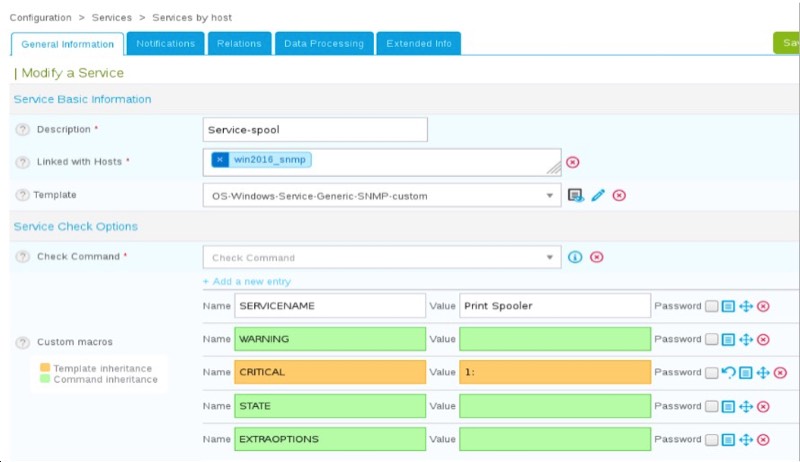Image resolution: width=800 pixels, height=462 pixels.
Task: Click the description icon on WARNING macro row
Action: pyautogui.click(x=729, y=340)
